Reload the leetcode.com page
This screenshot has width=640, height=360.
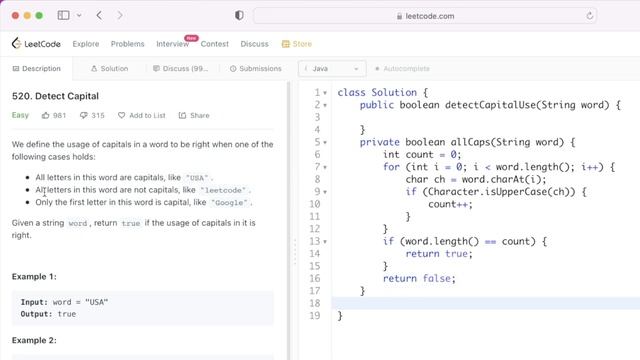[x=589, y=16]
